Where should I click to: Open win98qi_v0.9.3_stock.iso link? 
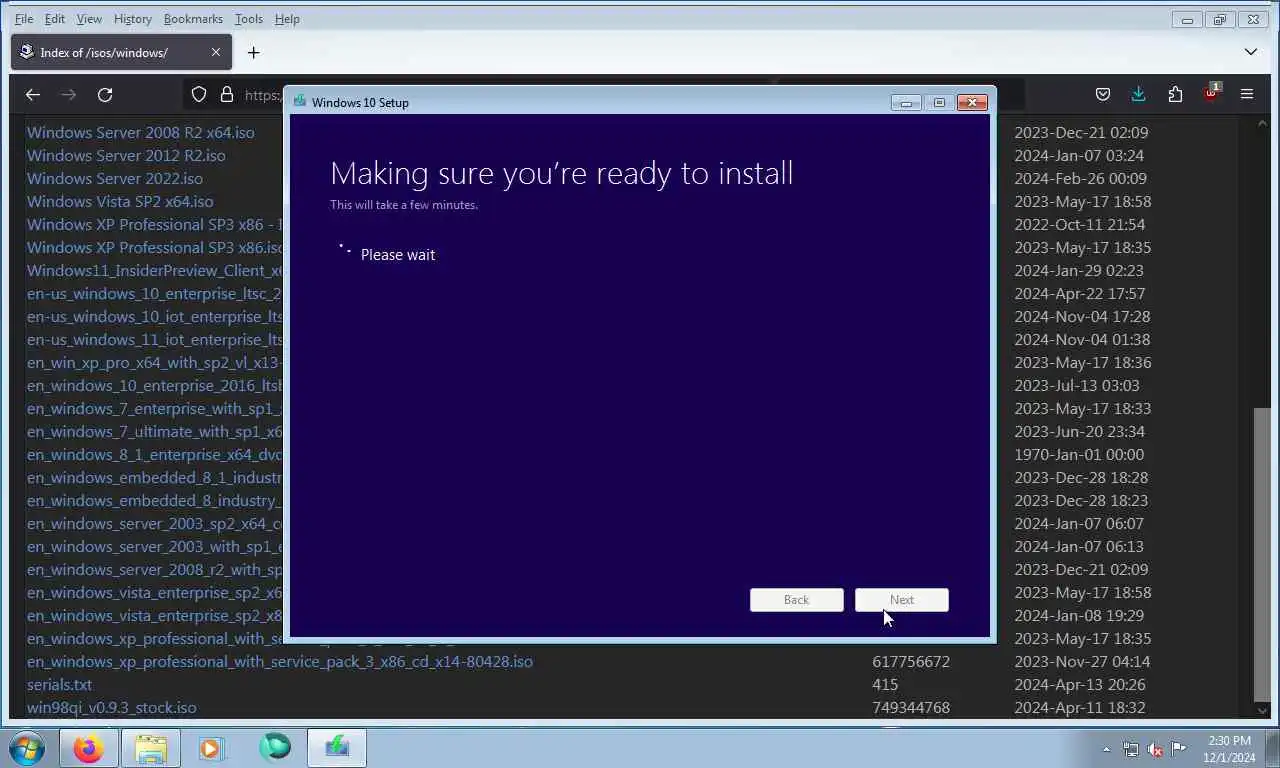tap(111, 707)
